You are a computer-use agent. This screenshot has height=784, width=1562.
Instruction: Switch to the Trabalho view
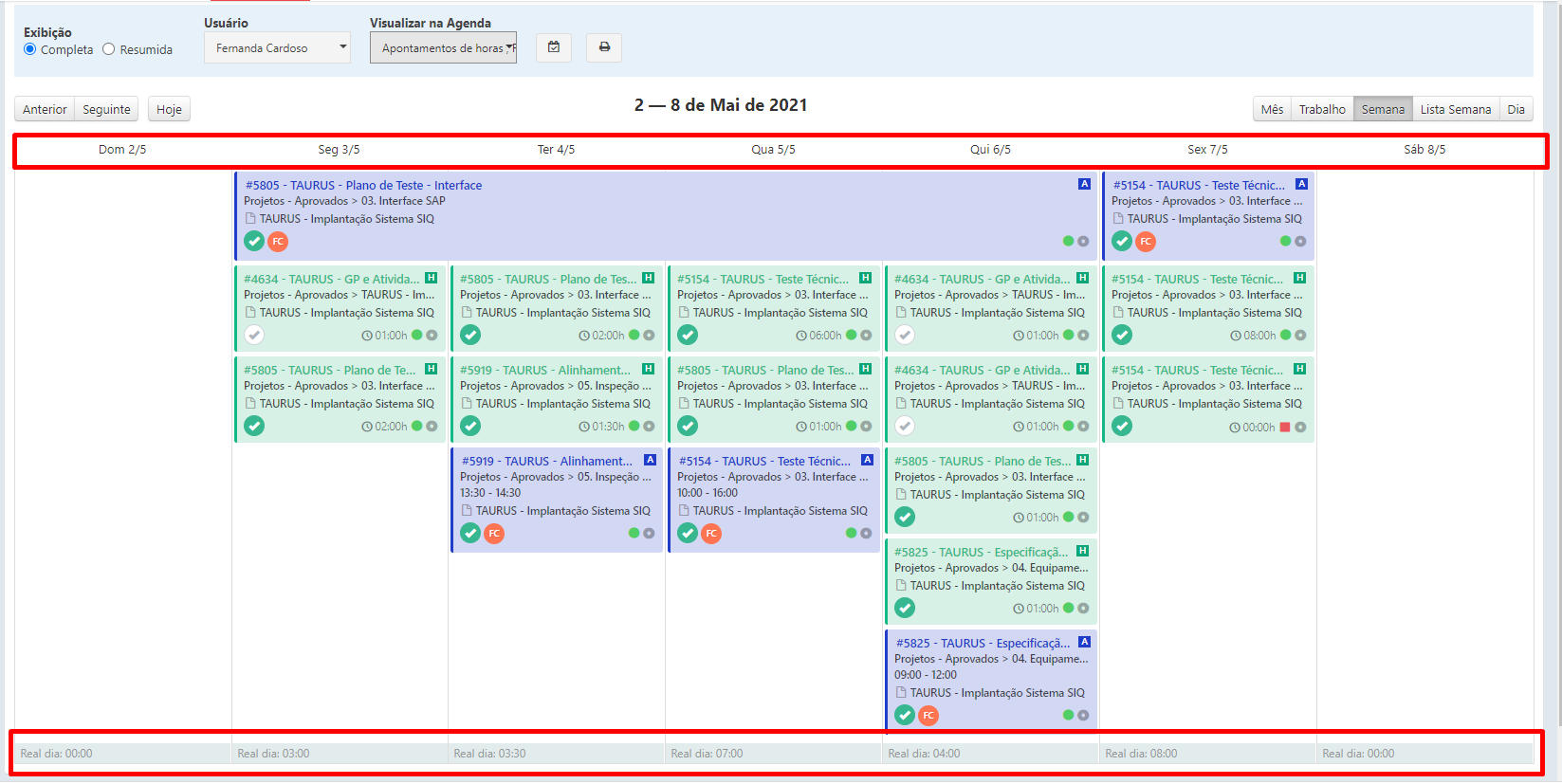(x=1322, y=109)
